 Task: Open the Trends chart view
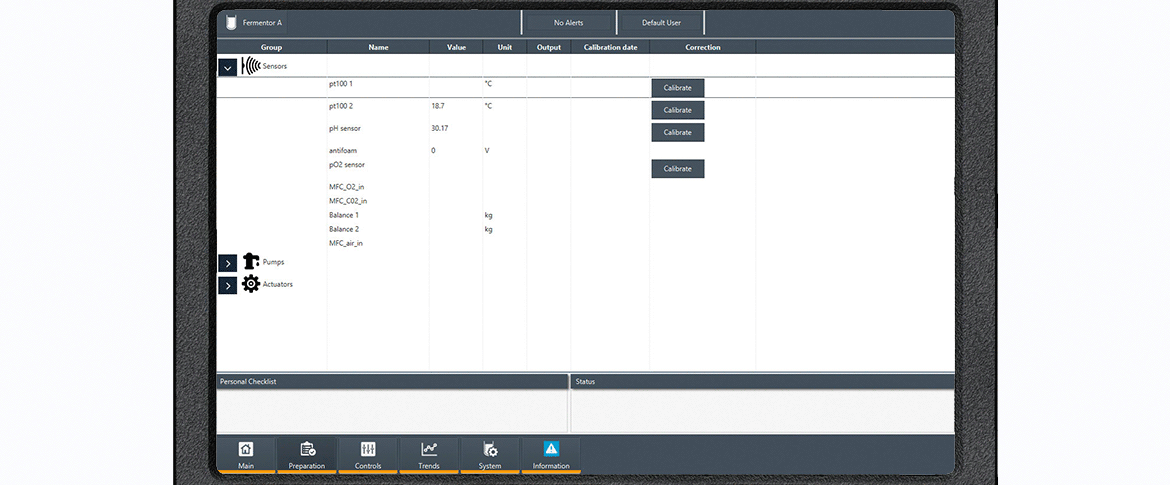[x=429, y=454]
